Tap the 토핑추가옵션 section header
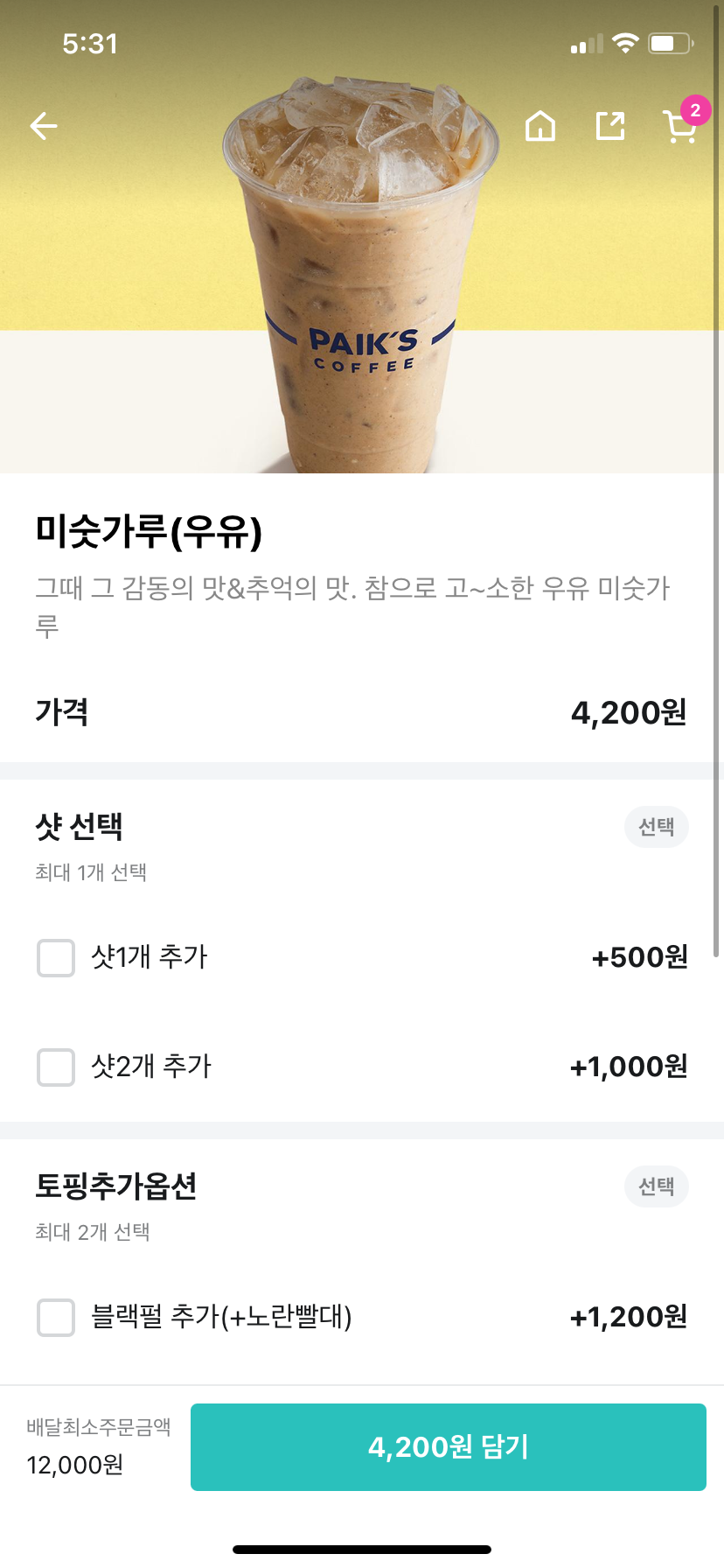The height and width of the screenshot is (1568, 724). click(116, 1186)
